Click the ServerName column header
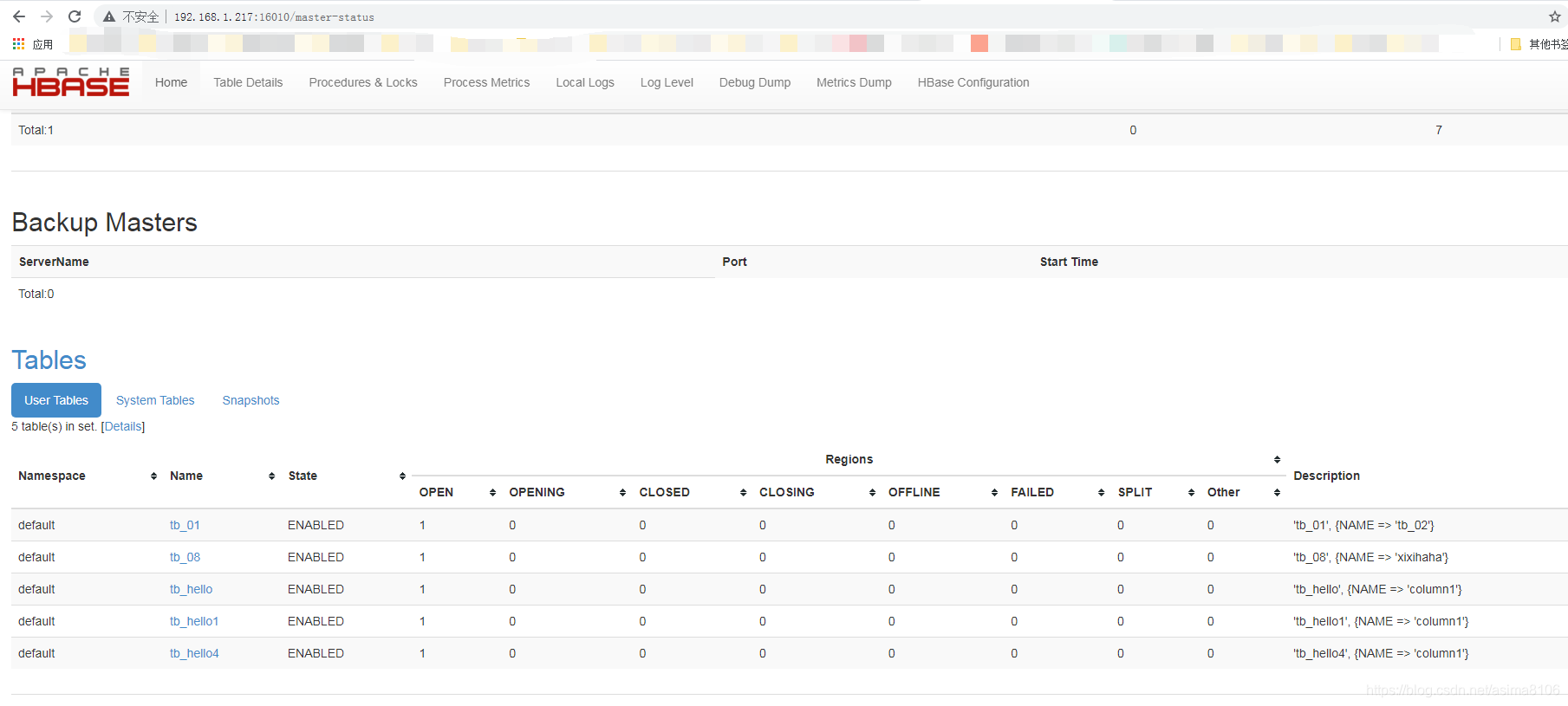The height and width of the screenshot is (706, 1568). coord(54,262)
